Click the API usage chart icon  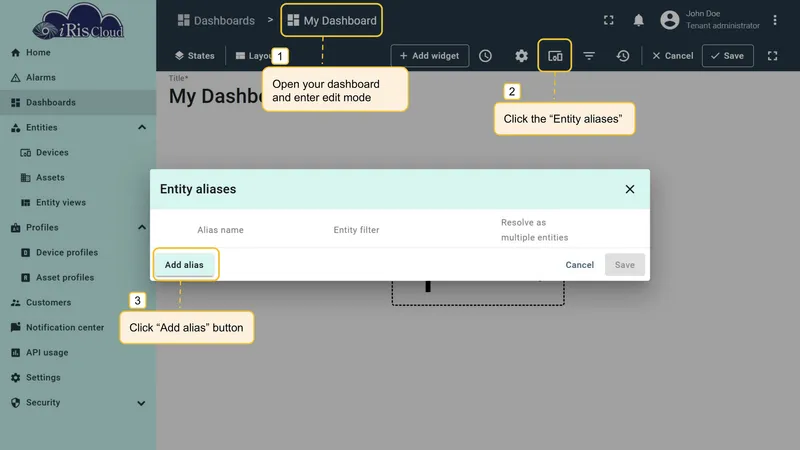point(15,353)
